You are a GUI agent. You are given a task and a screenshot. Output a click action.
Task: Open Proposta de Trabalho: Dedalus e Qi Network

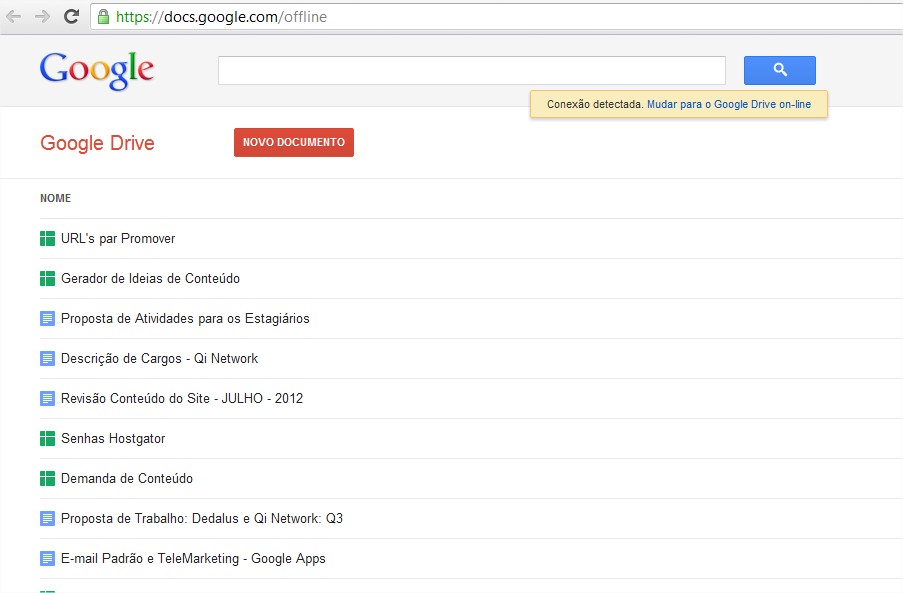pos(201,518)
